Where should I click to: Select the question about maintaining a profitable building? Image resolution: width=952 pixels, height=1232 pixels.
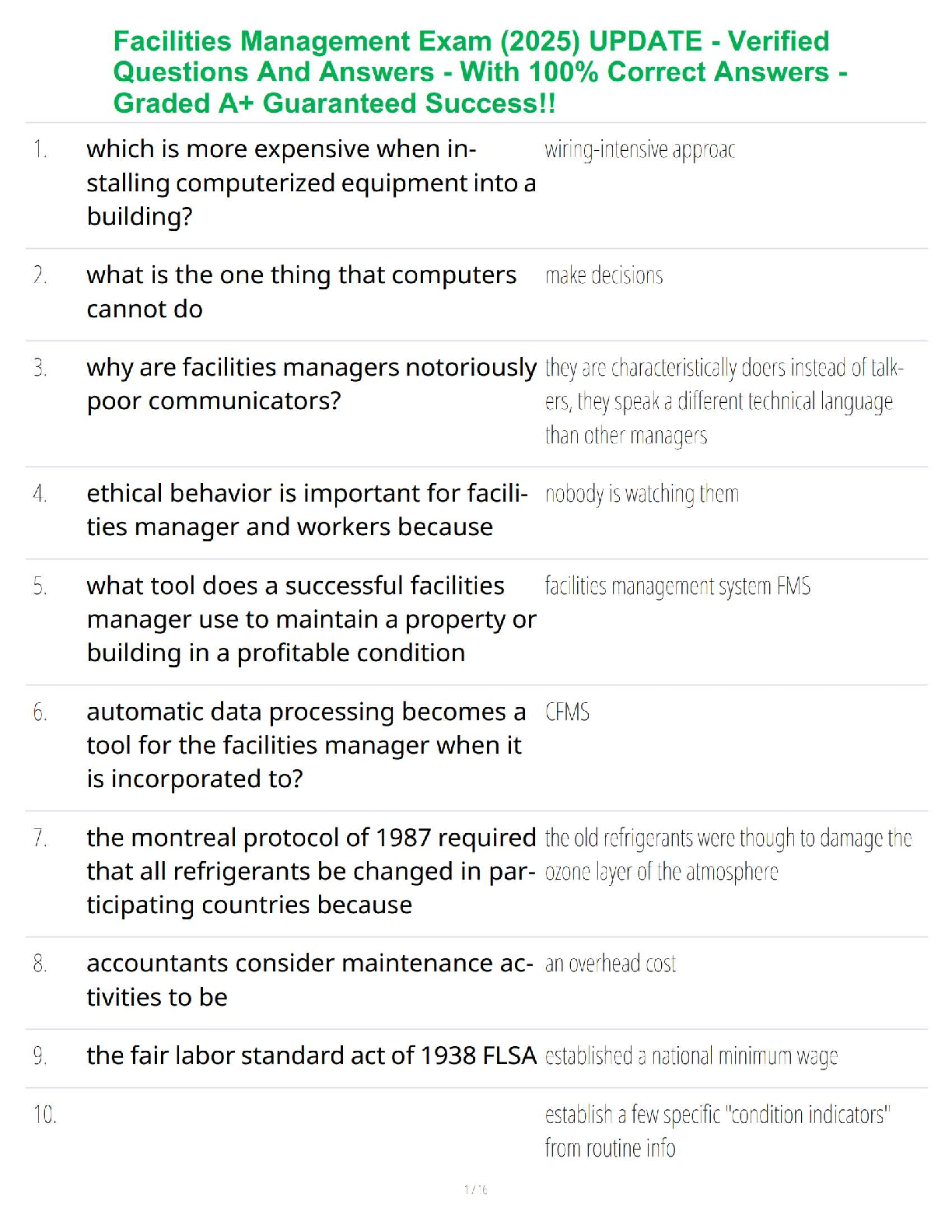[x=311, y=619]
